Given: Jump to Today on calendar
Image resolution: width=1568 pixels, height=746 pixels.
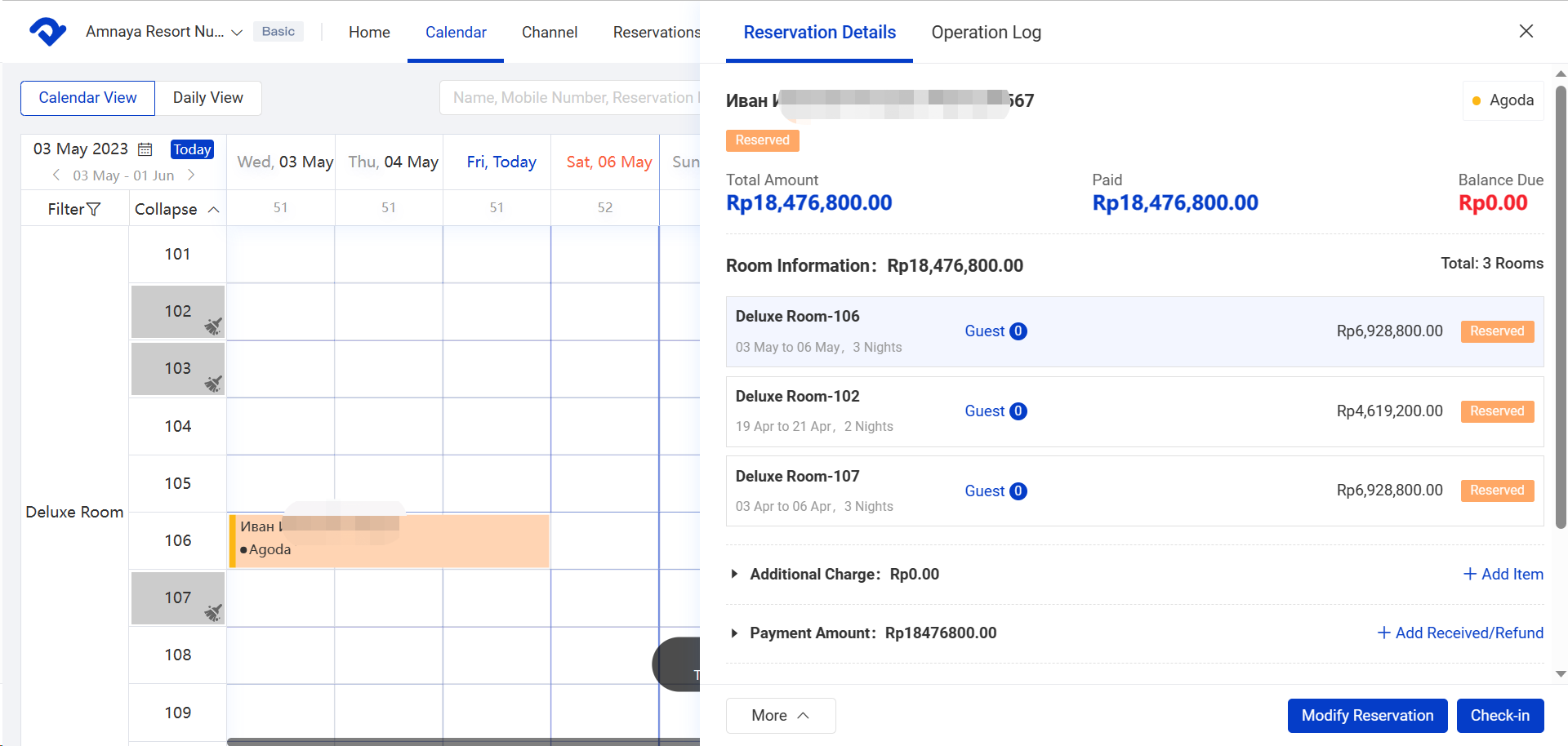Looking at the screenshot, I should [x=192, y=149].
